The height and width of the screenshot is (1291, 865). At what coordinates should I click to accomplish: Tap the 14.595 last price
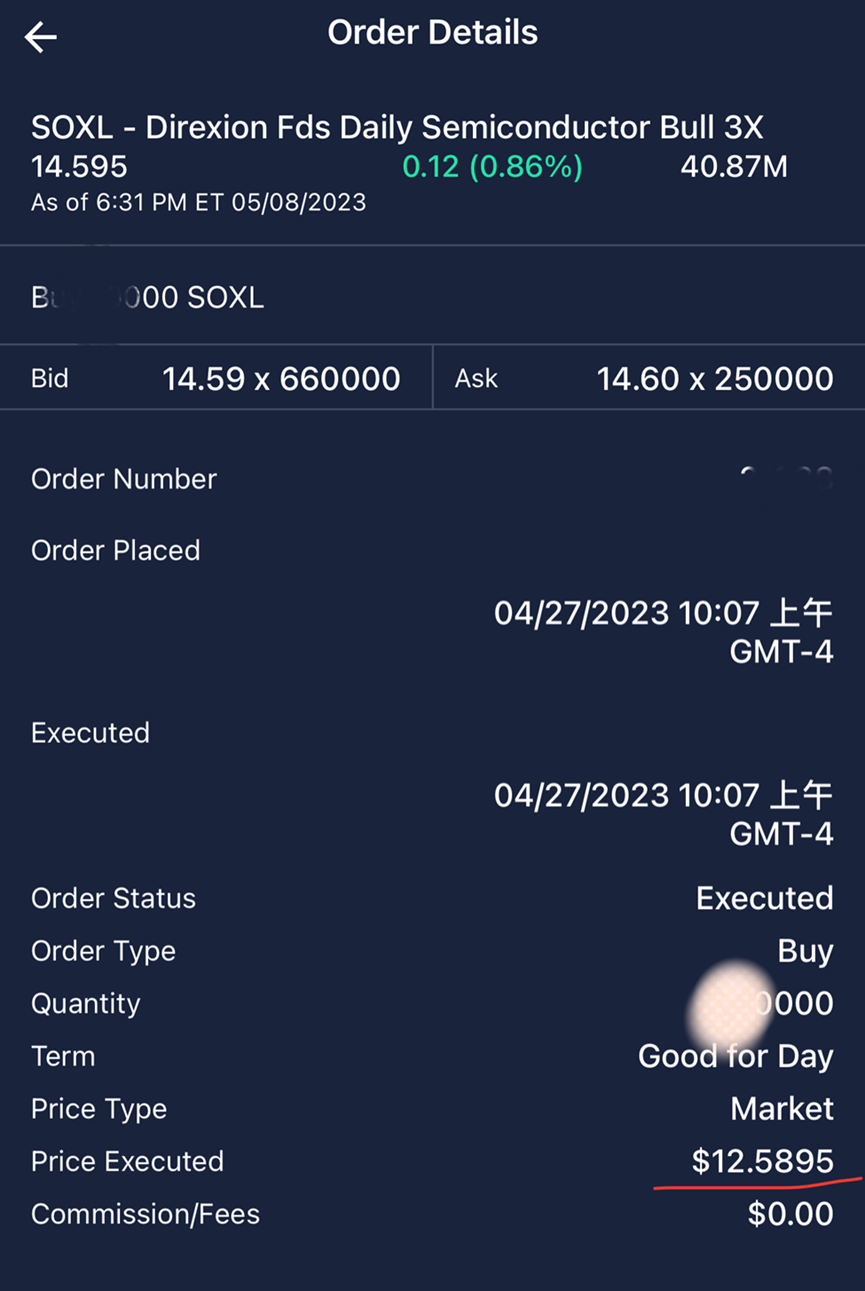(x=79, y=166)
